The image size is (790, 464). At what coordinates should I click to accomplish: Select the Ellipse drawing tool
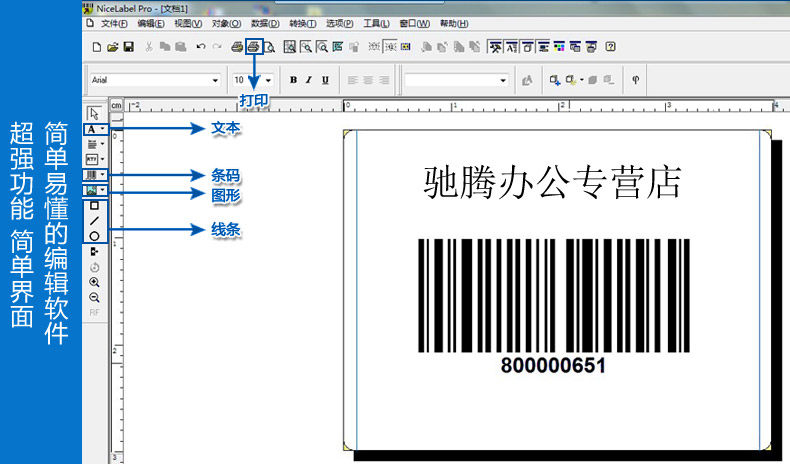point(94,236)
